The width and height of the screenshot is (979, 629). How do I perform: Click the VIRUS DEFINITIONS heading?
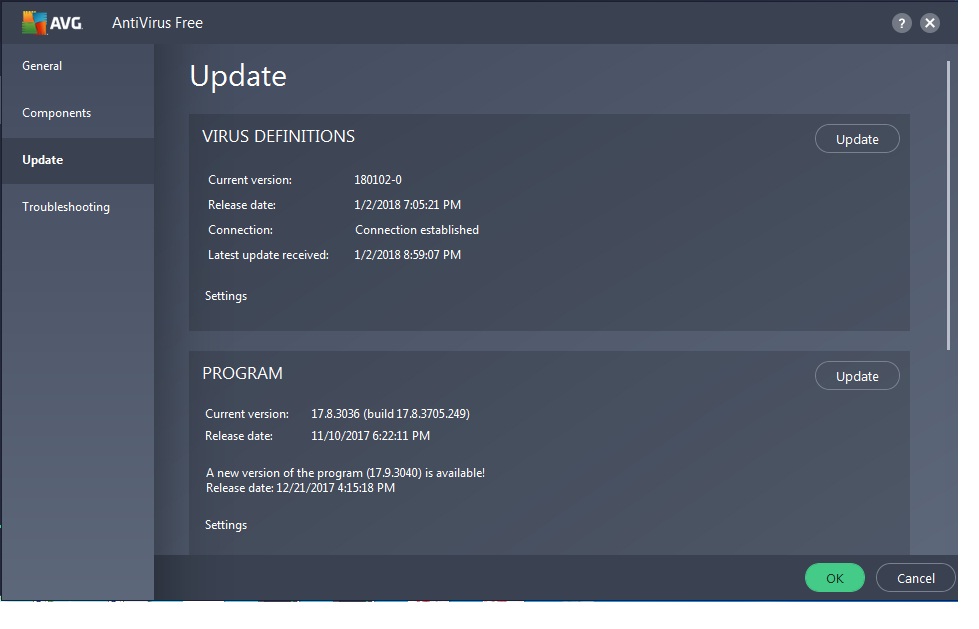click(278, 136)
